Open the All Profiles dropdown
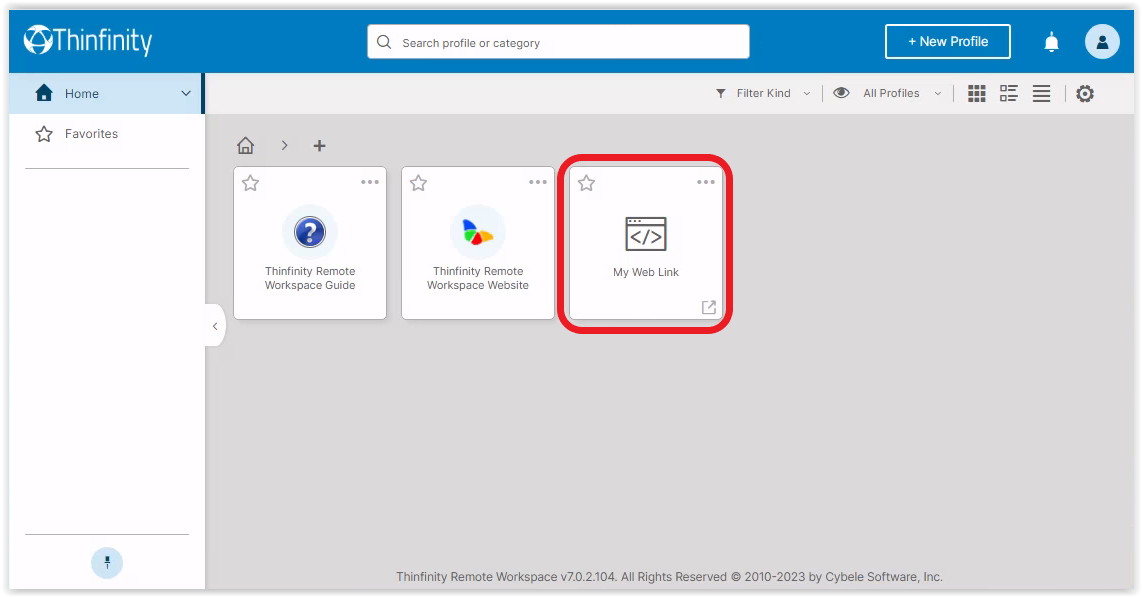Image resolution: width=1142 pixels, height=597 pixels. [x=902, y=93]
